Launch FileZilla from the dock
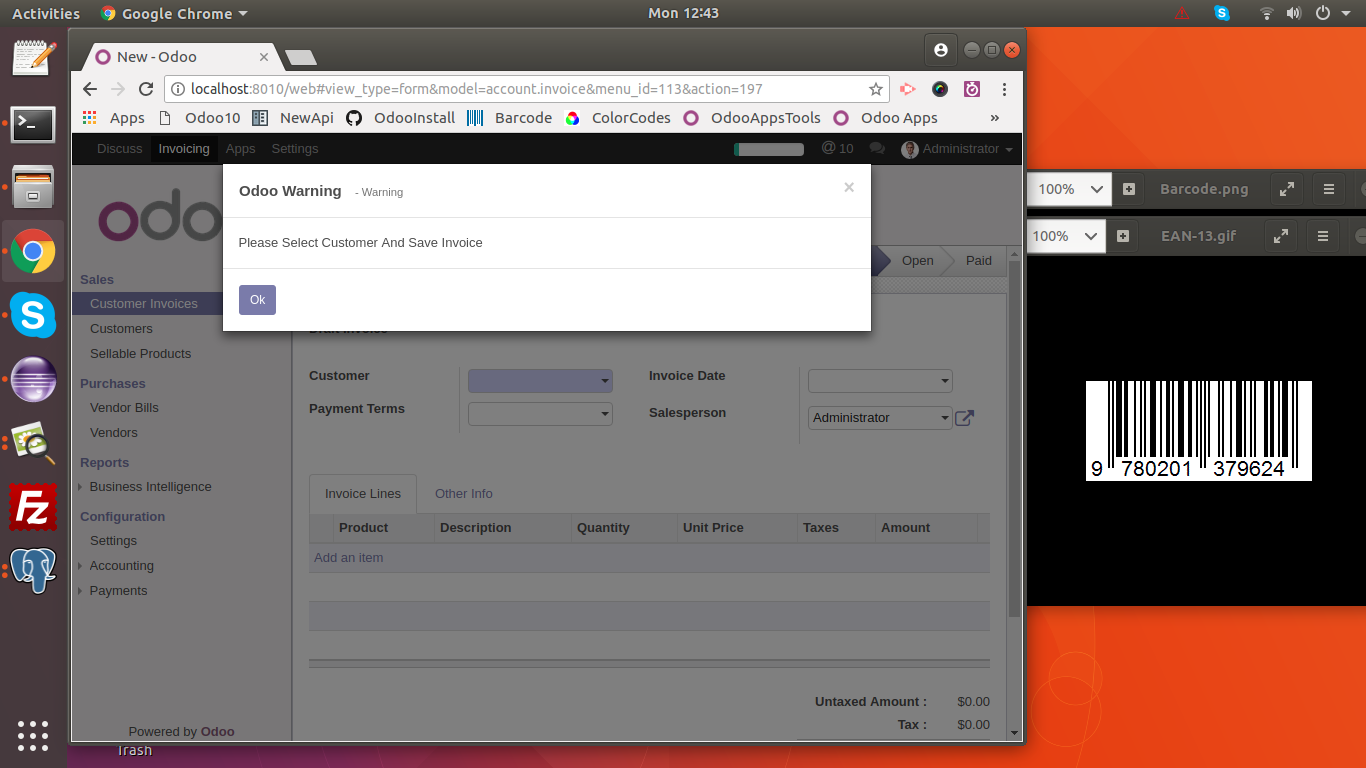The height and width of the screenshot is (768, 1366). tap(33, 507)
